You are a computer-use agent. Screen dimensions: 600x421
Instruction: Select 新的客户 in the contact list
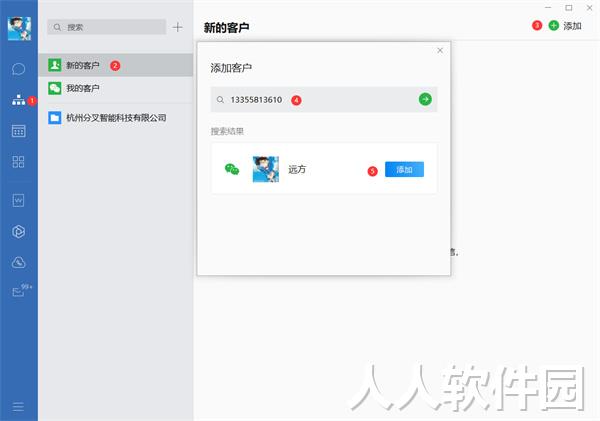[x=116, y=65]
